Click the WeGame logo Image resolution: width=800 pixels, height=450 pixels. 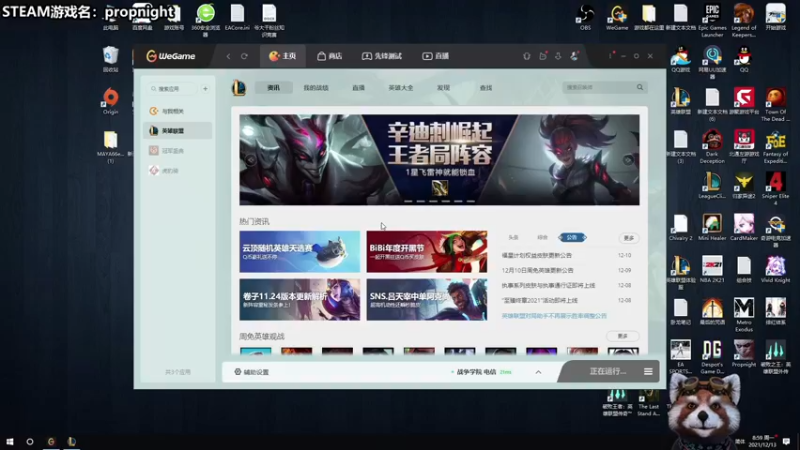tap(170, 56)
